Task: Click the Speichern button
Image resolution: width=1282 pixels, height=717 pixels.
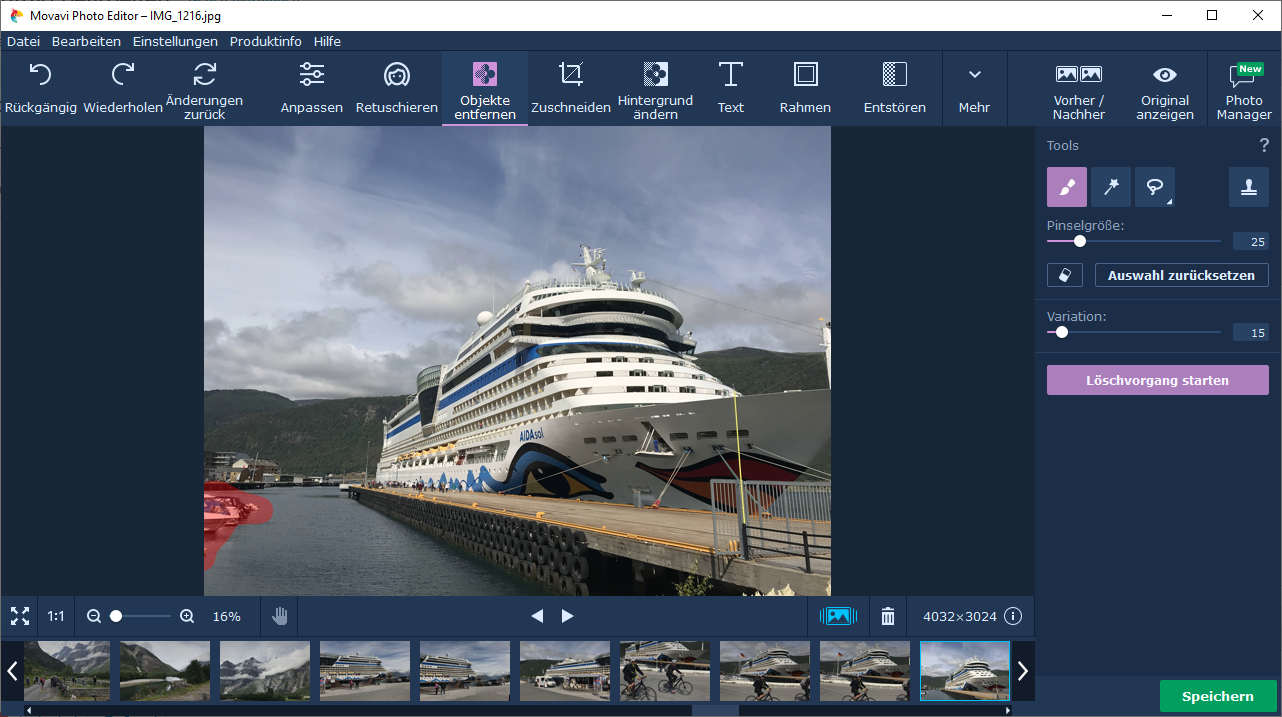Action: 1217,696
